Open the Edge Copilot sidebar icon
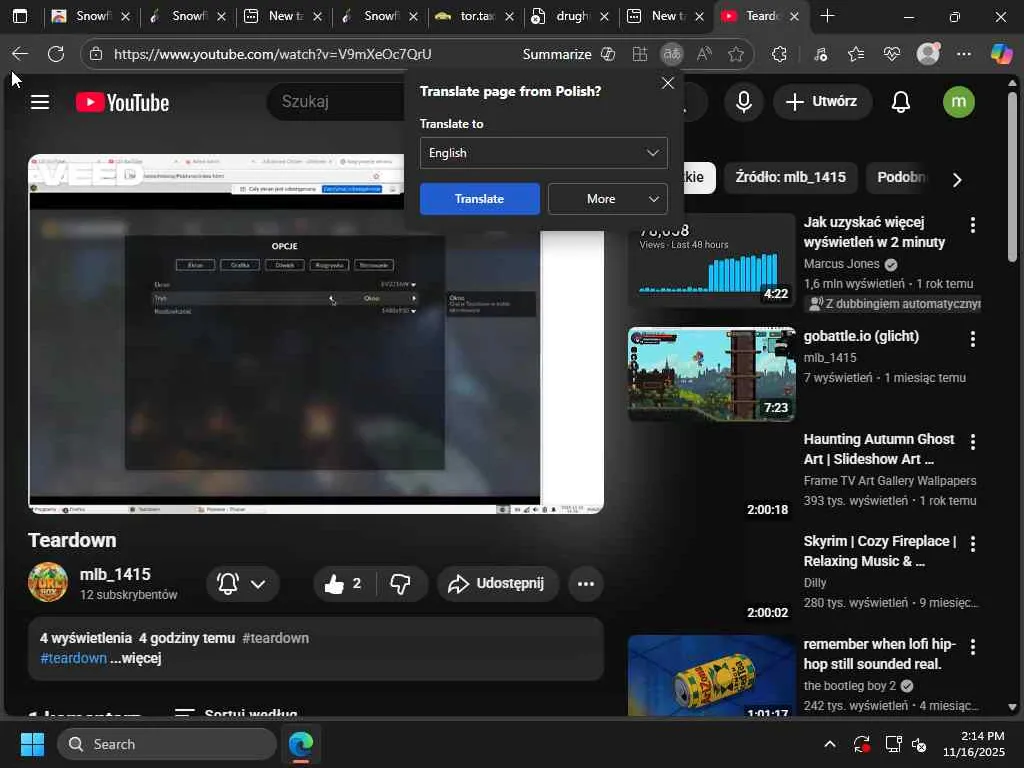 [x=1001, y=54]
